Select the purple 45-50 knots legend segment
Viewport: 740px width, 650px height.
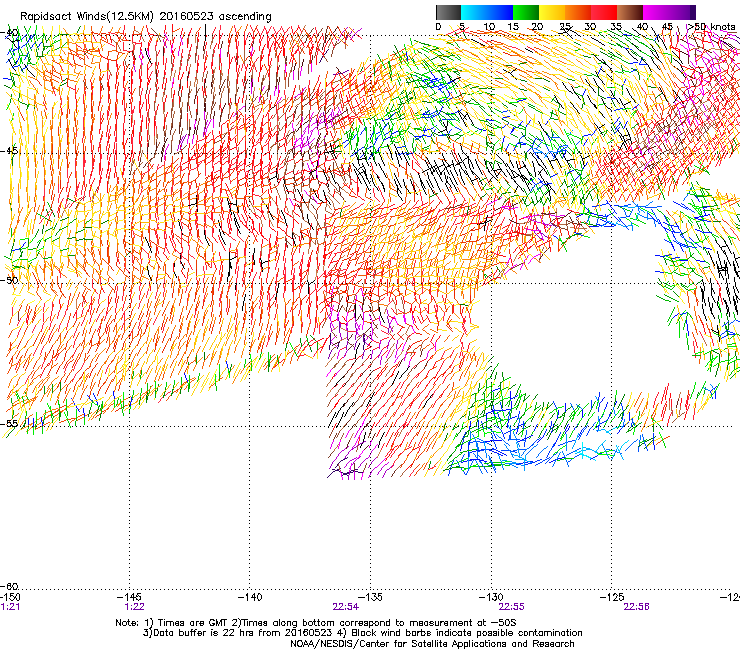(x=680, y=12)
